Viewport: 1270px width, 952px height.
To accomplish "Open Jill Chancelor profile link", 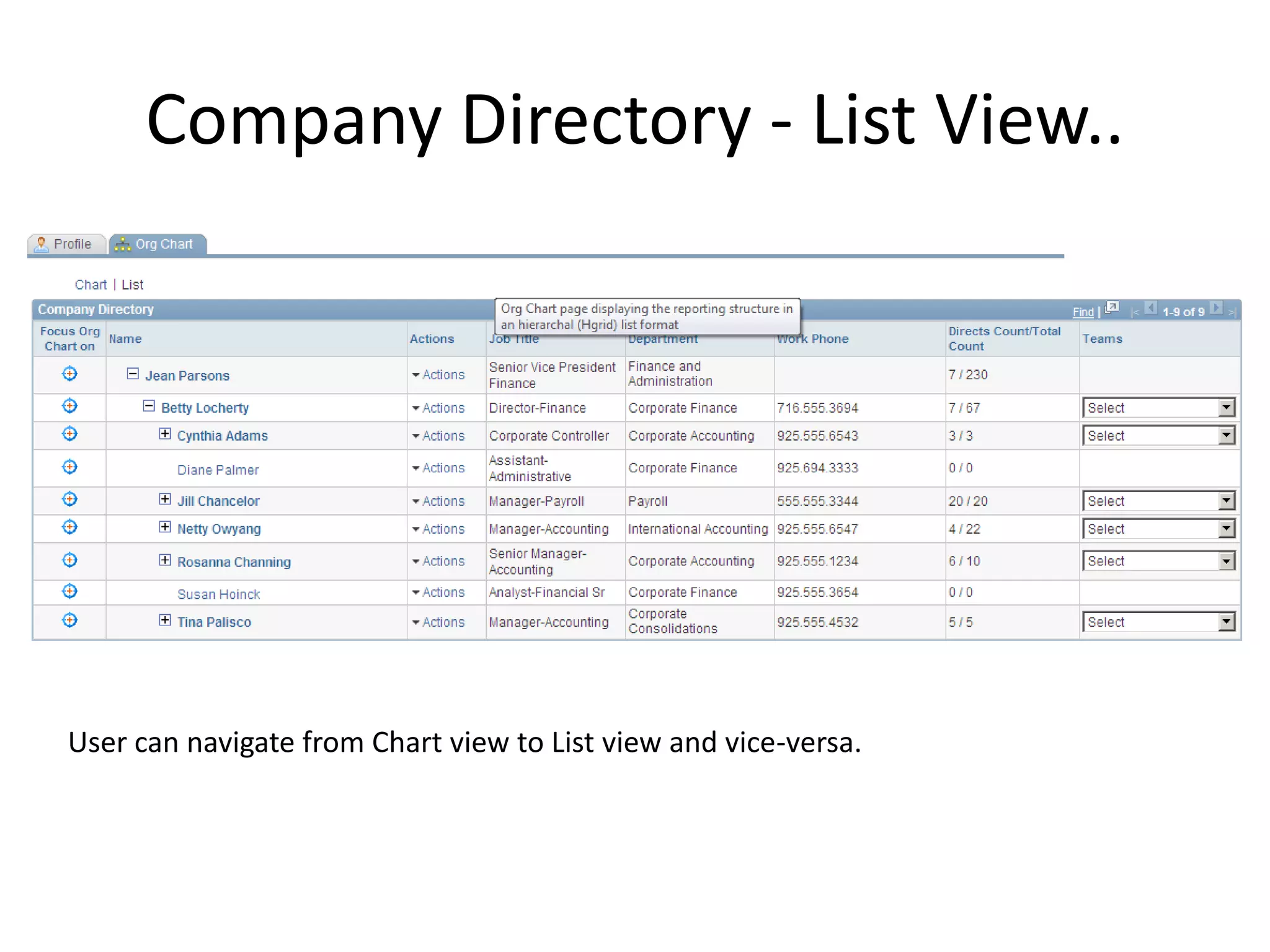I will click(218, 501).
